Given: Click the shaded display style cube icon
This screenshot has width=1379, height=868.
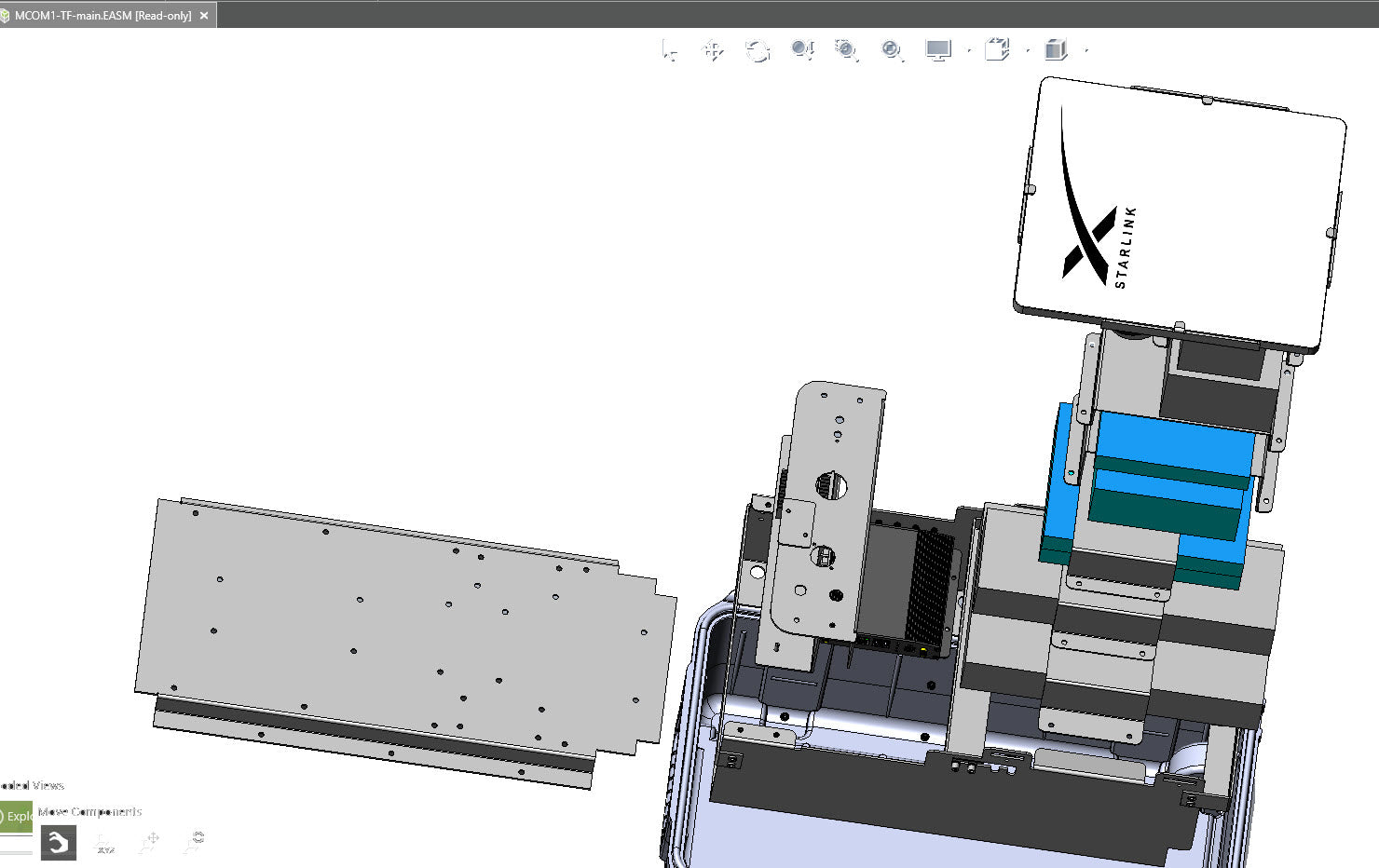Looking at the screenshot, I should pyautogui.click(x=1056, y=49).
